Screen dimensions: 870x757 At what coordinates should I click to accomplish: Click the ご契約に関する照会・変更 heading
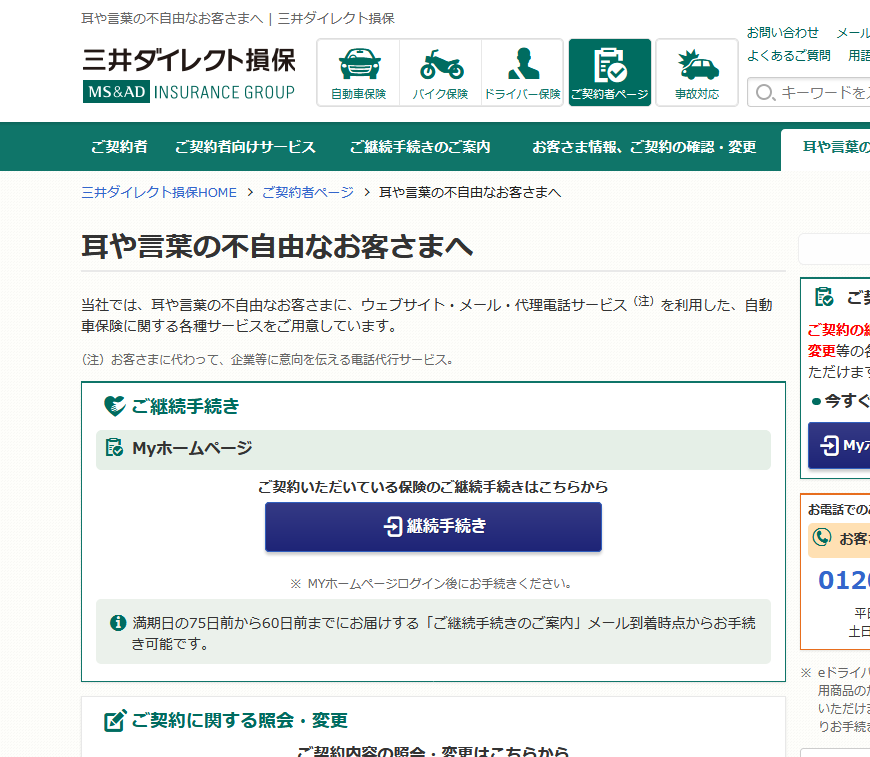pyautogui.click(x=240, y=720)
